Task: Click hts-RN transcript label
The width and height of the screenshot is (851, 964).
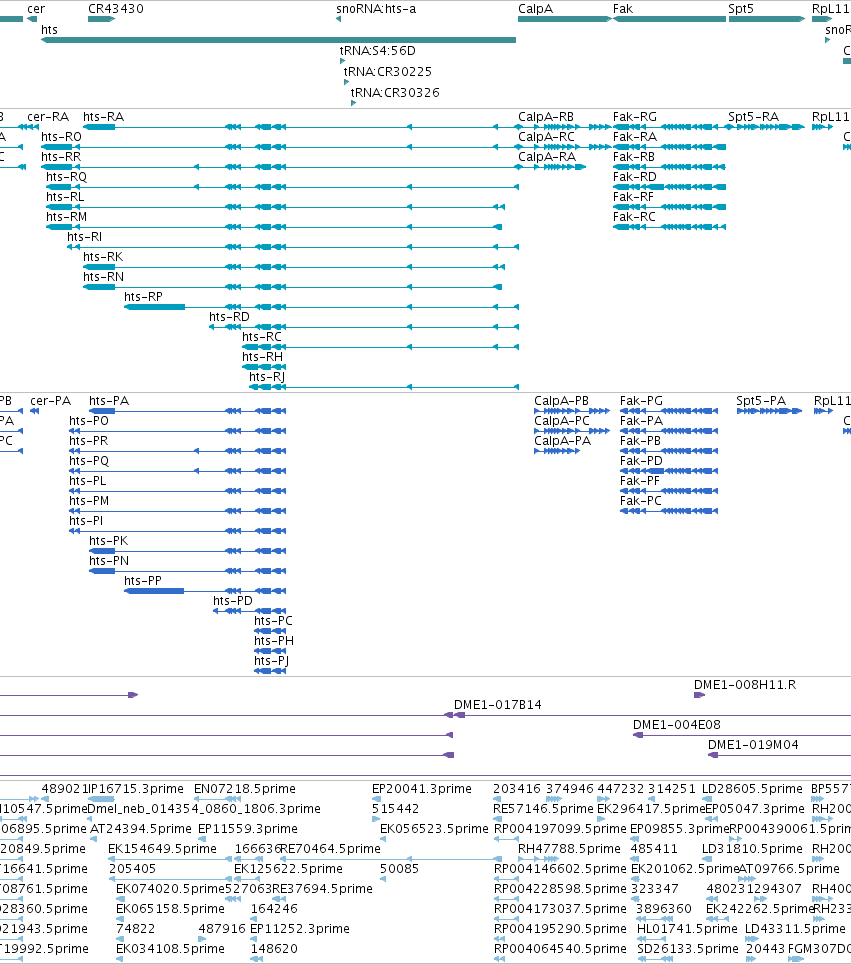Action: [103, 277]
